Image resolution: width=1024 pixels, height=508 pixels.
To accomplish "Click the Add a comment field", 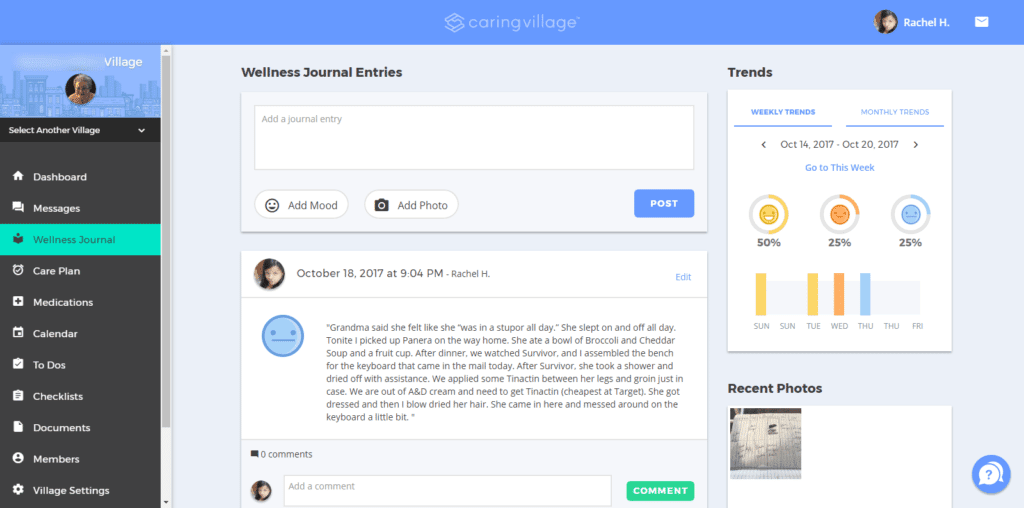I will [447, 490].
